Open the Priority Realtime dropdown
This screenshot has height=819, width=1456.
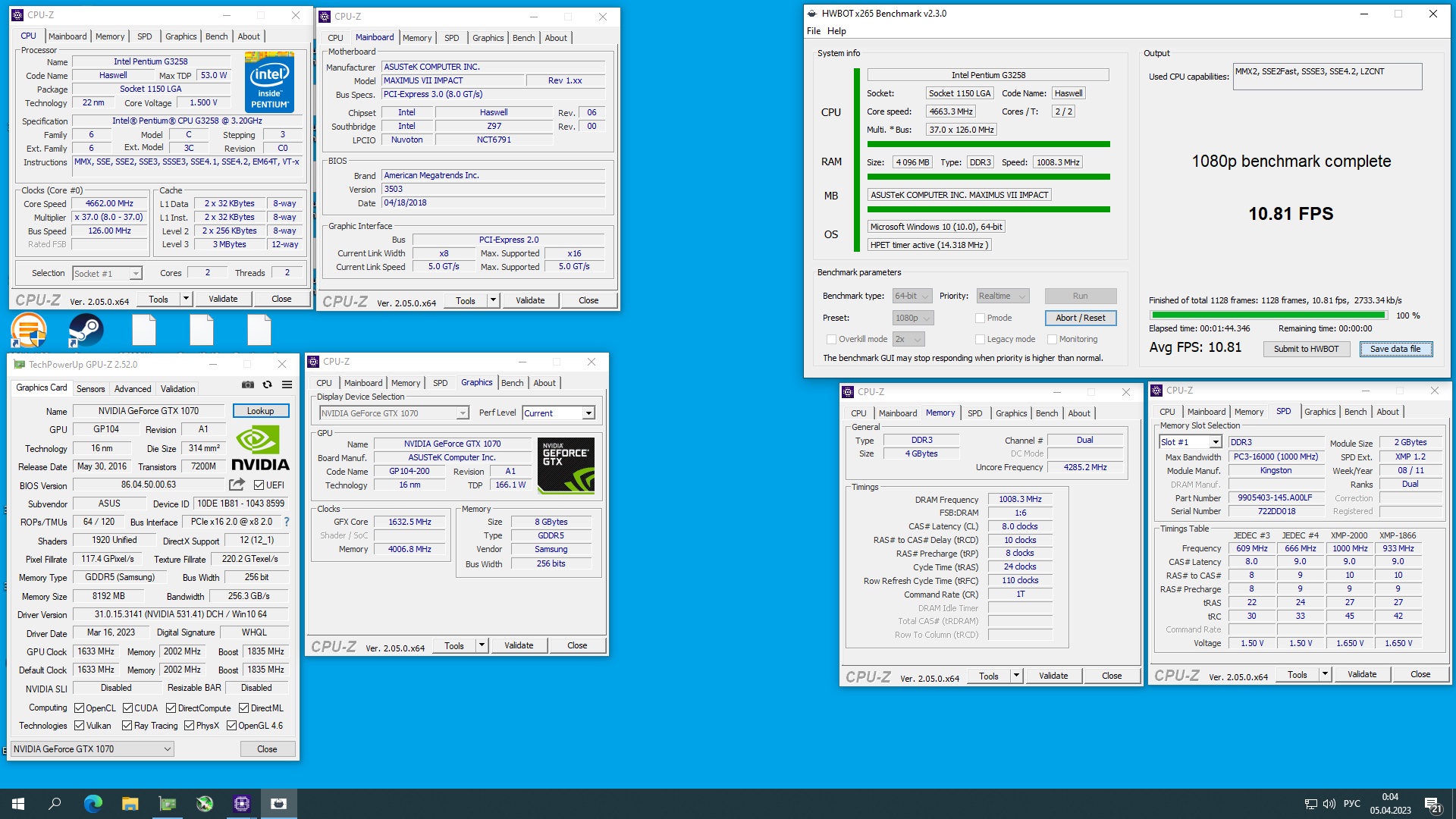(x=1002, y=297)
